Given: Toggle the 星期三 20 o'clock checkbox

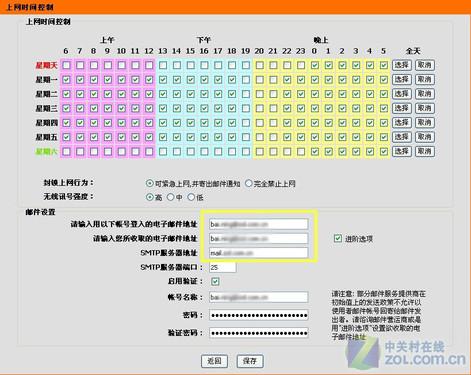Looking at the screenshot, I should (x=260, y=108).
